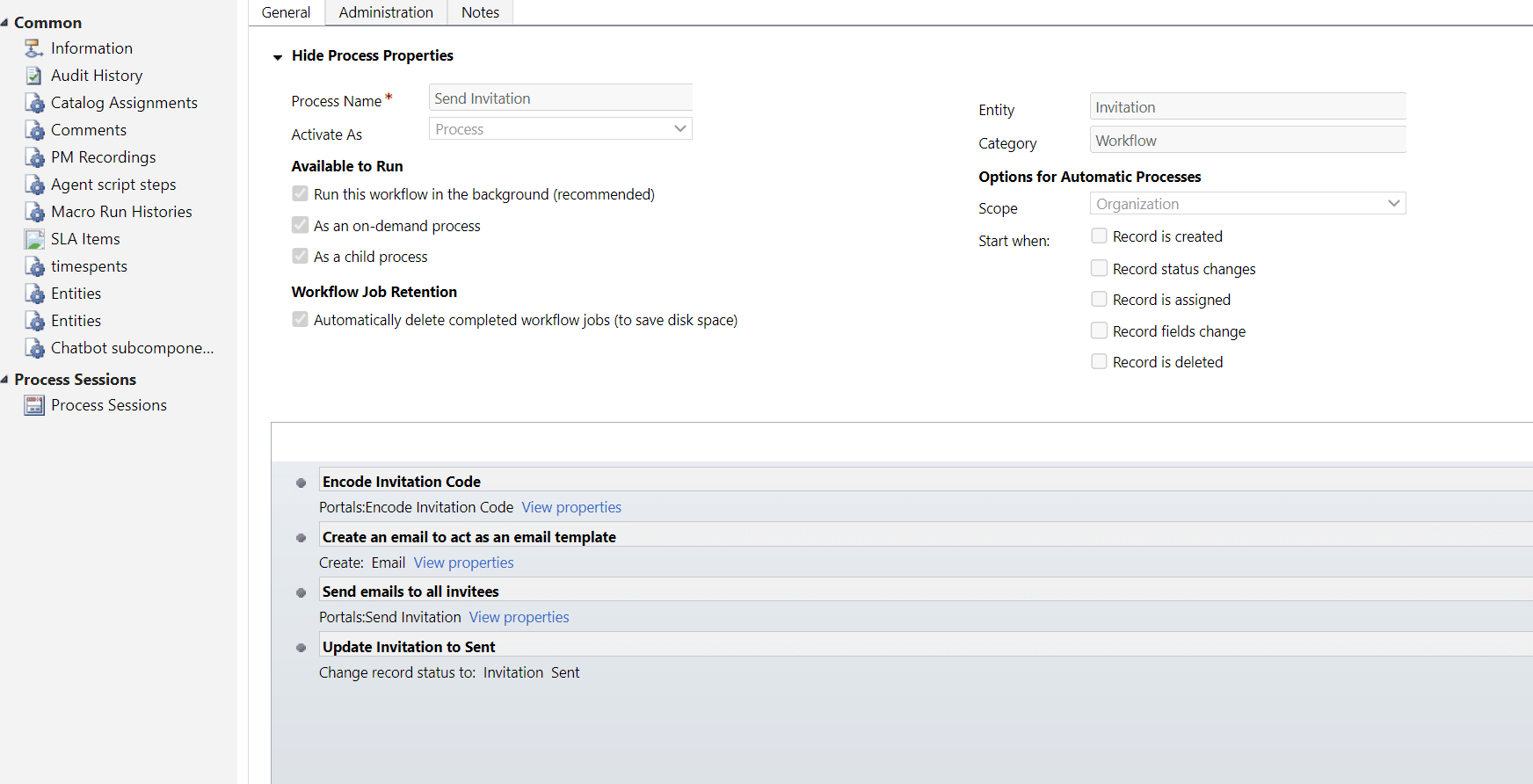The width and height of the screenshot is (1533, 784).
Task: Click the Audit History icon
Action: point(34,76)
